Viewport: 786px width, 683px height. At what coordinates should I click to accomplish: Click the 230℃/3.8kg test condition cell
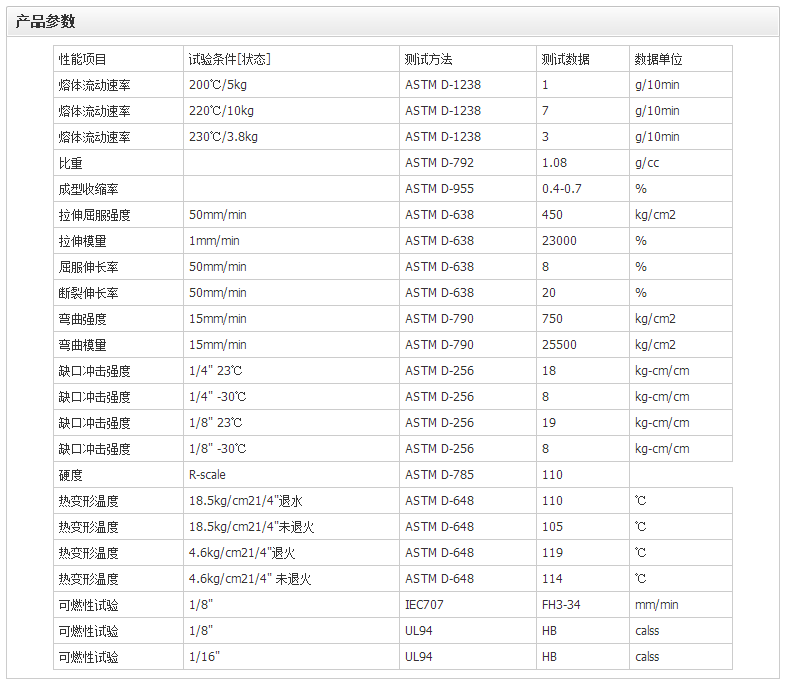coord(291,137)
